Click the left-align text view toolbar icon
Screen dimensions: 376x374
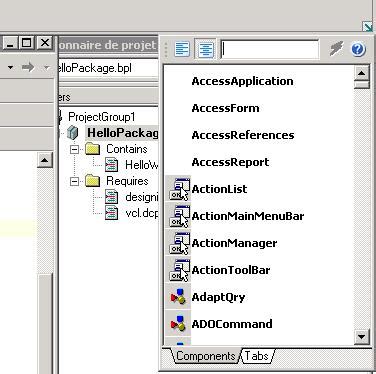(182, 49)
